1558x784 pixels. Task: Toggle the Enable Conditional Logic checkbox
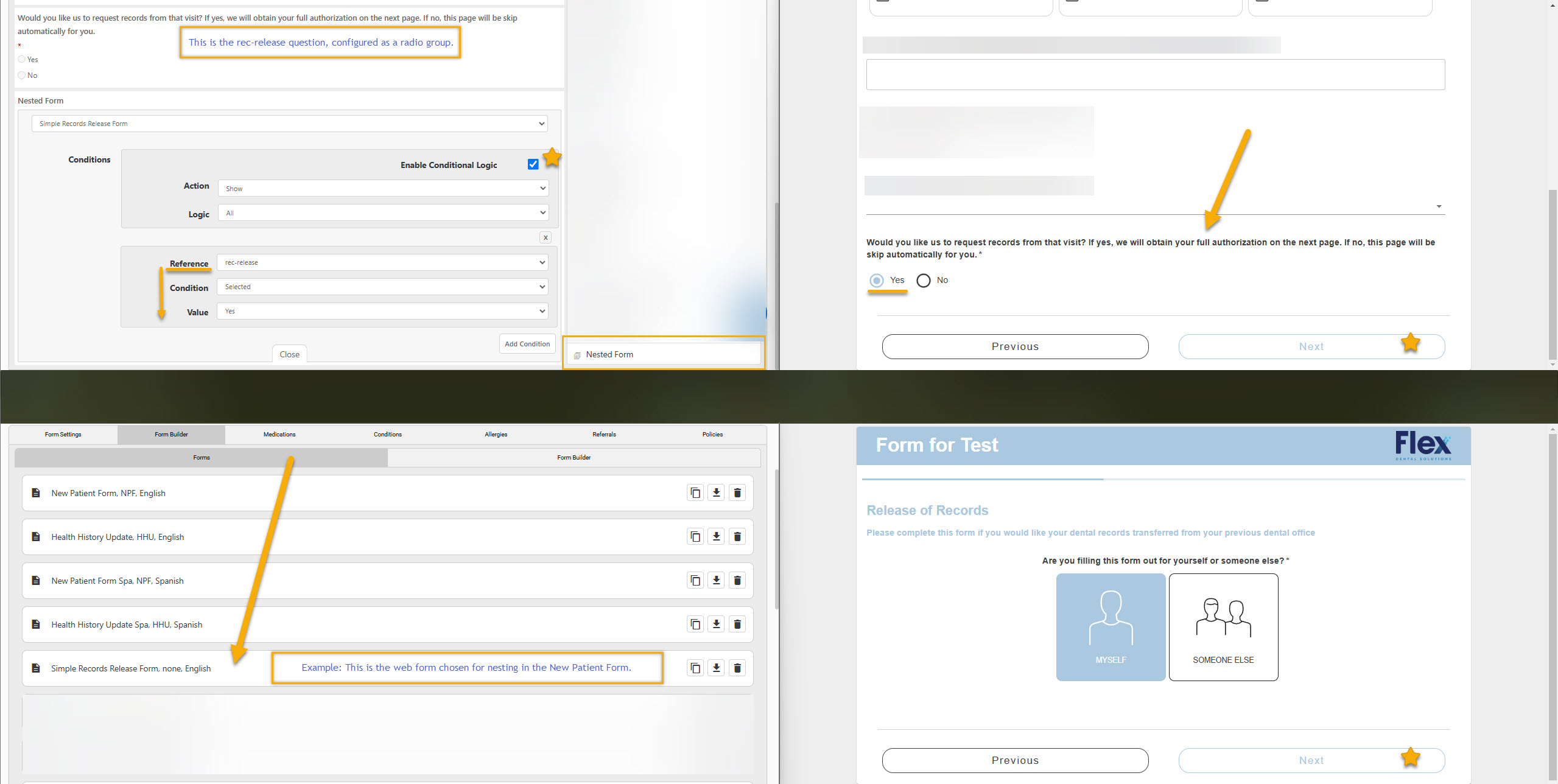(x=533, y=164)
